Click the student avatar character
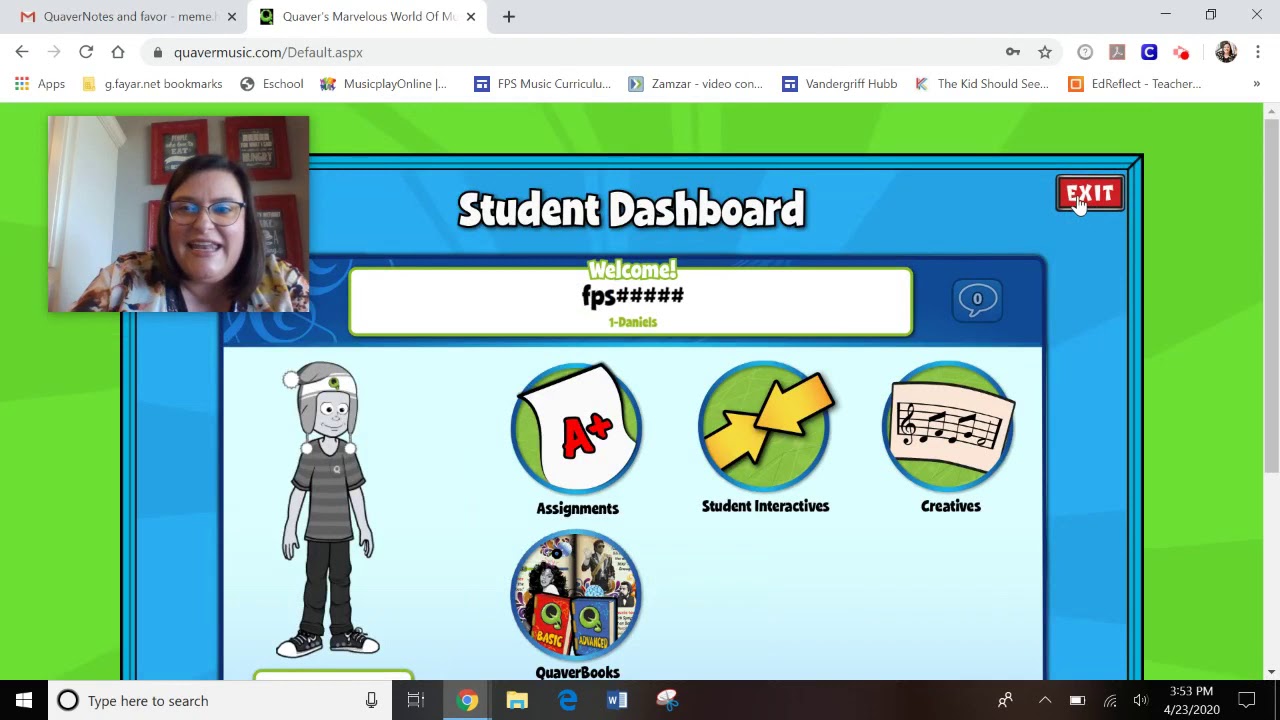The height and width of the screenshot is (720, 1280). [x=328, y=510]
